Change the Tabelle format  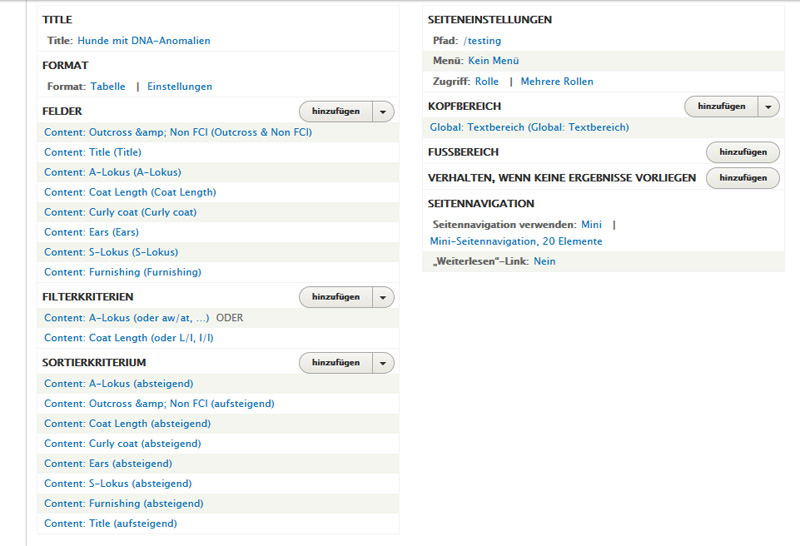(x=108, y=87)
